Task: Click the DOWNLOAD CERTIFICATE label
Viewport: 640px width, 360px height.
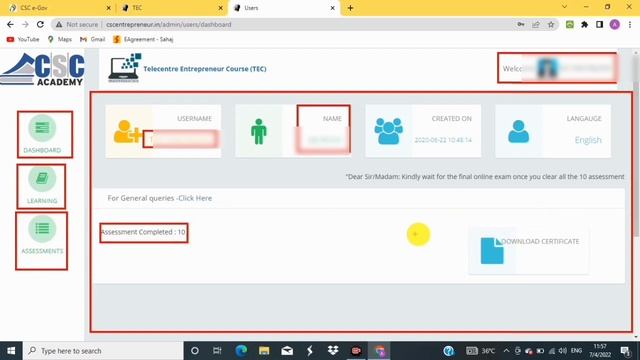Action: 540,241
